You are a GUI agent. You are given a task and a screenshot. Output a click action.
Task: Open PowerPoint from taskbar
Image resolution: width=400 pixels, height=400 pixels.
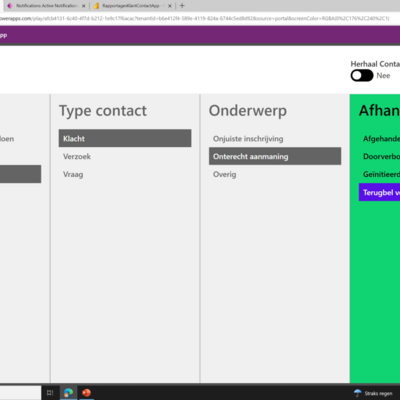(86, 393)
